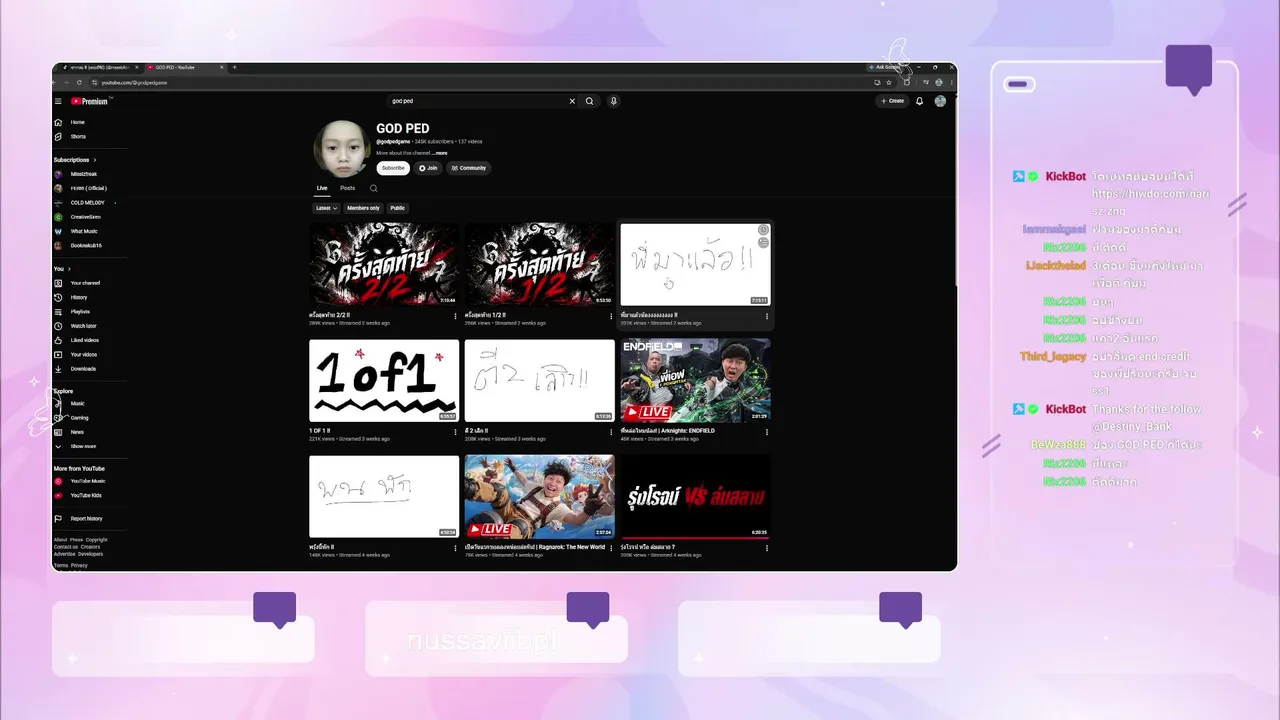
Task: Open the Community button
Action: point(469,168)
